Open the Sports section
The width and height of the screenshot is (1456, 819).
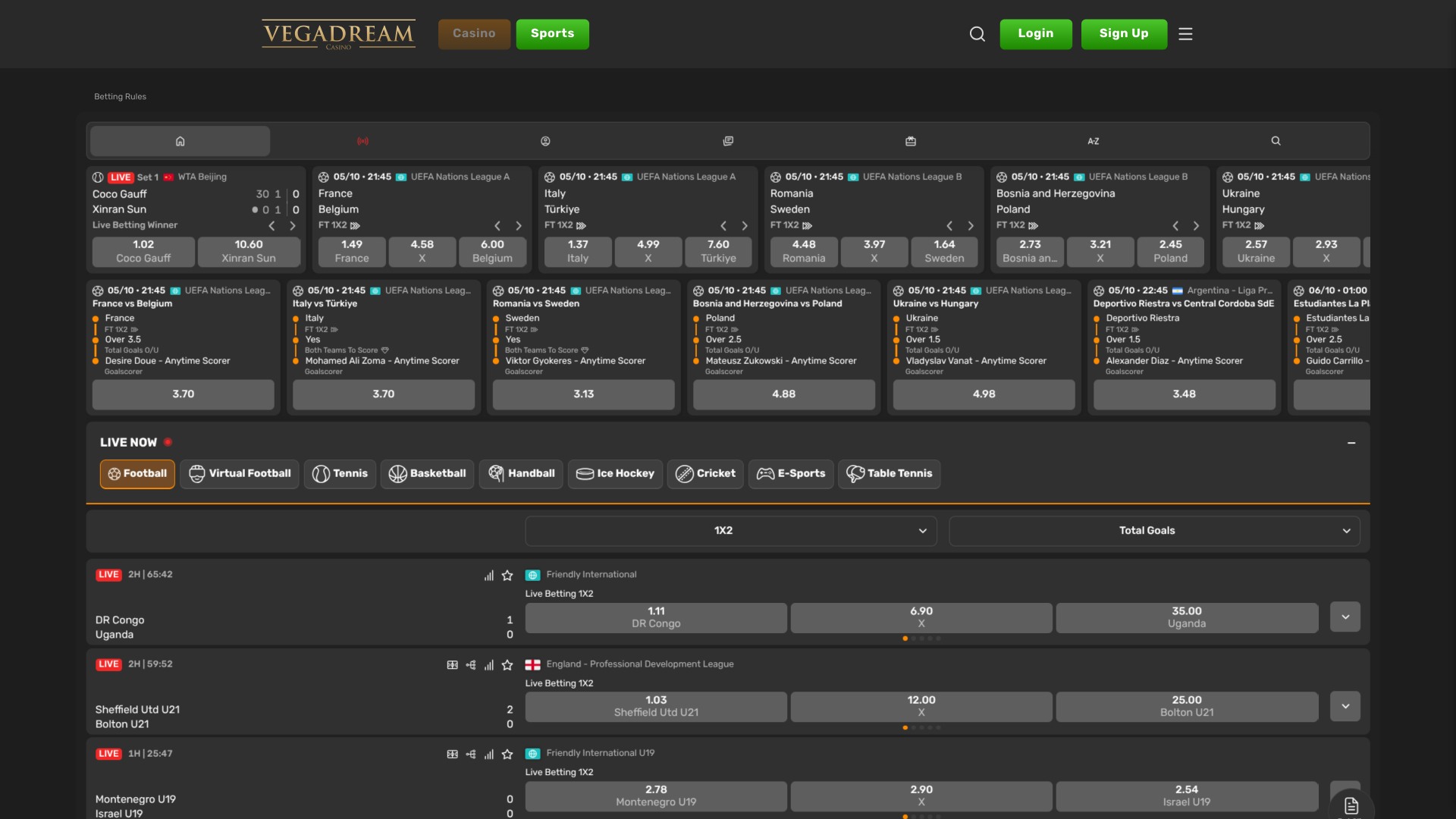(552, 34)
